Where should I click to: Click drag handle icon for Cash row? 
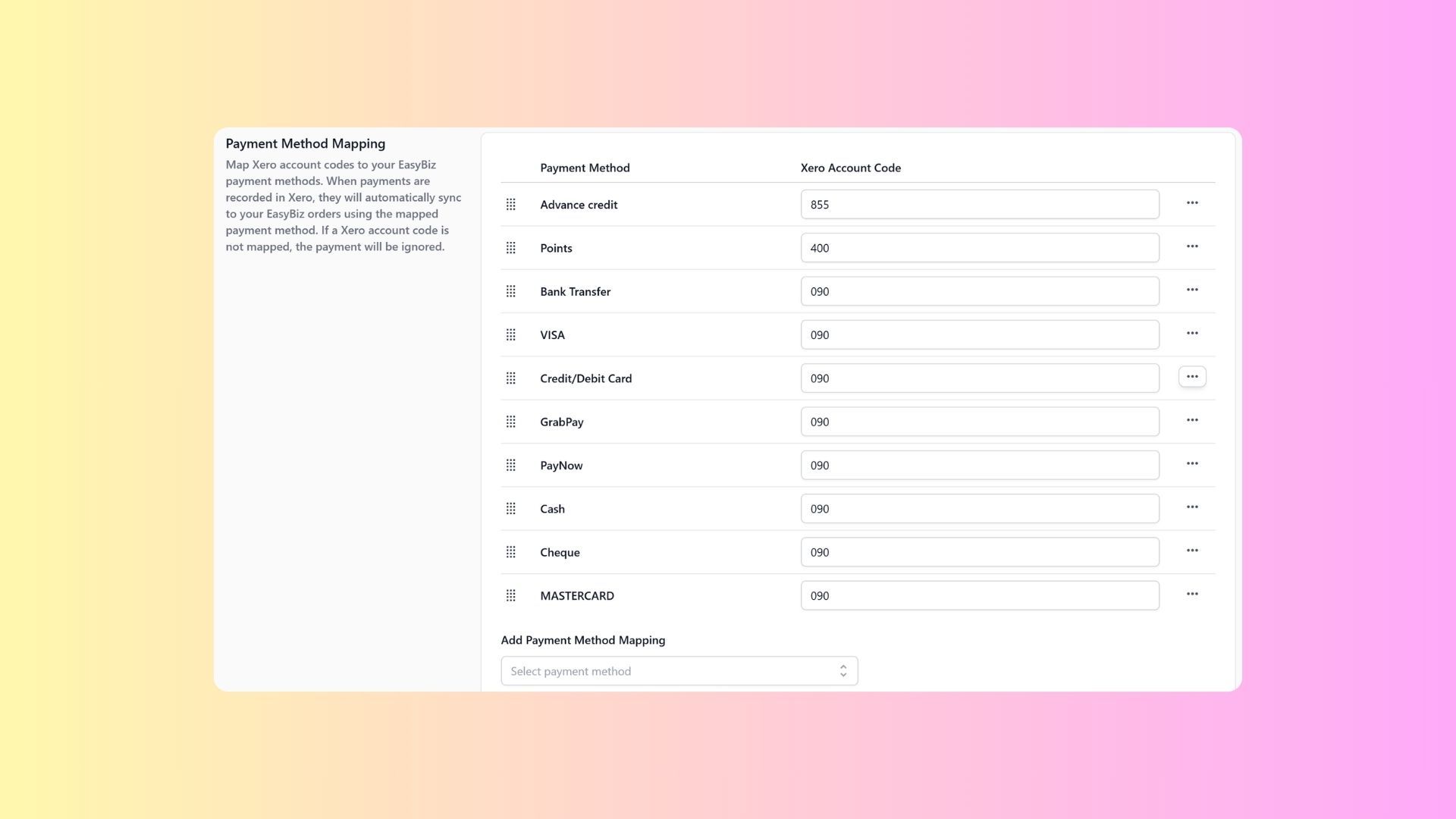(x=510, y=509)
